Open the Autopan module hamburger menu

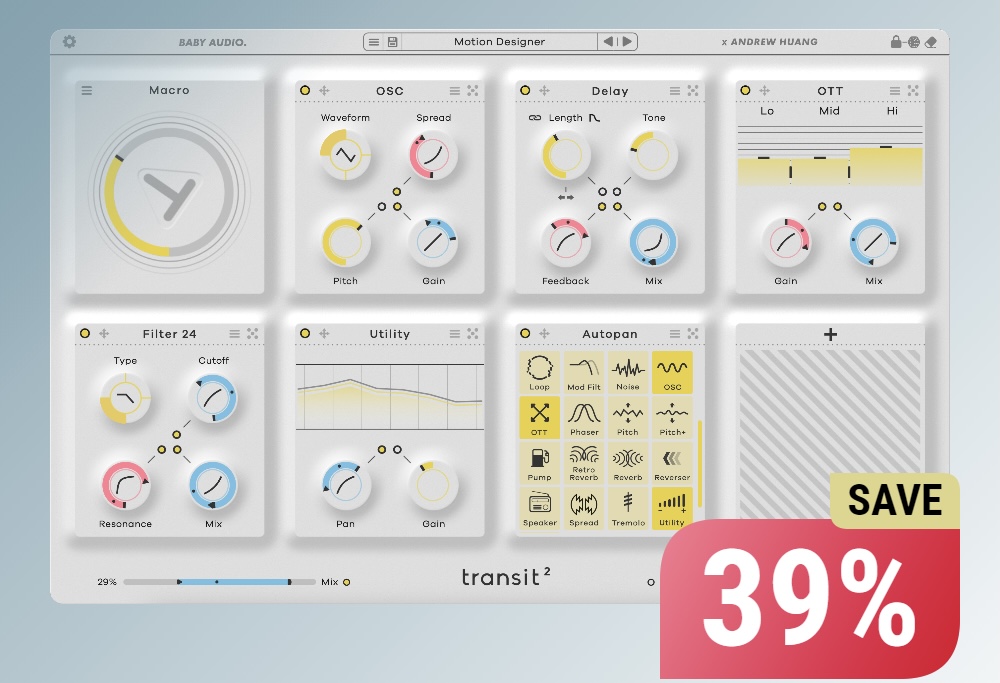(x=675, y=334)
